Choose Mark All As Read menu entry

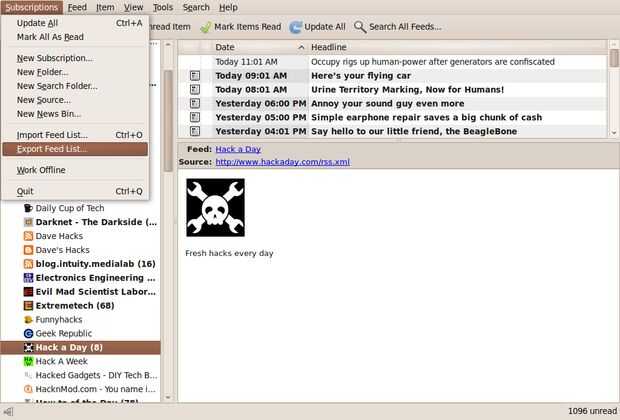tap(75, 37)
